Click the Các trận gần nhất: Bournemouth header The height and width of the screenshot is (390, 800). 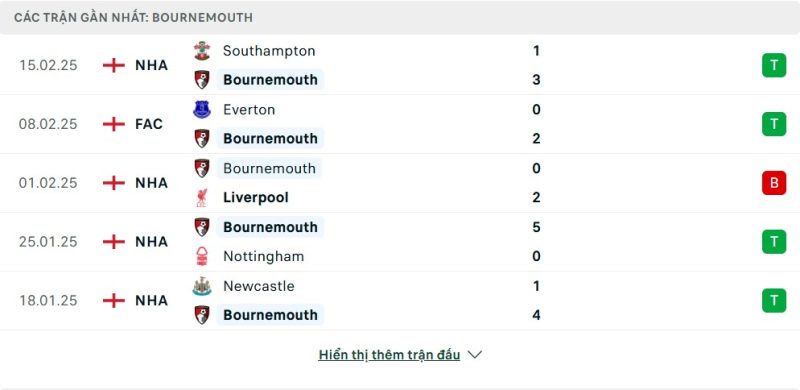133,17
